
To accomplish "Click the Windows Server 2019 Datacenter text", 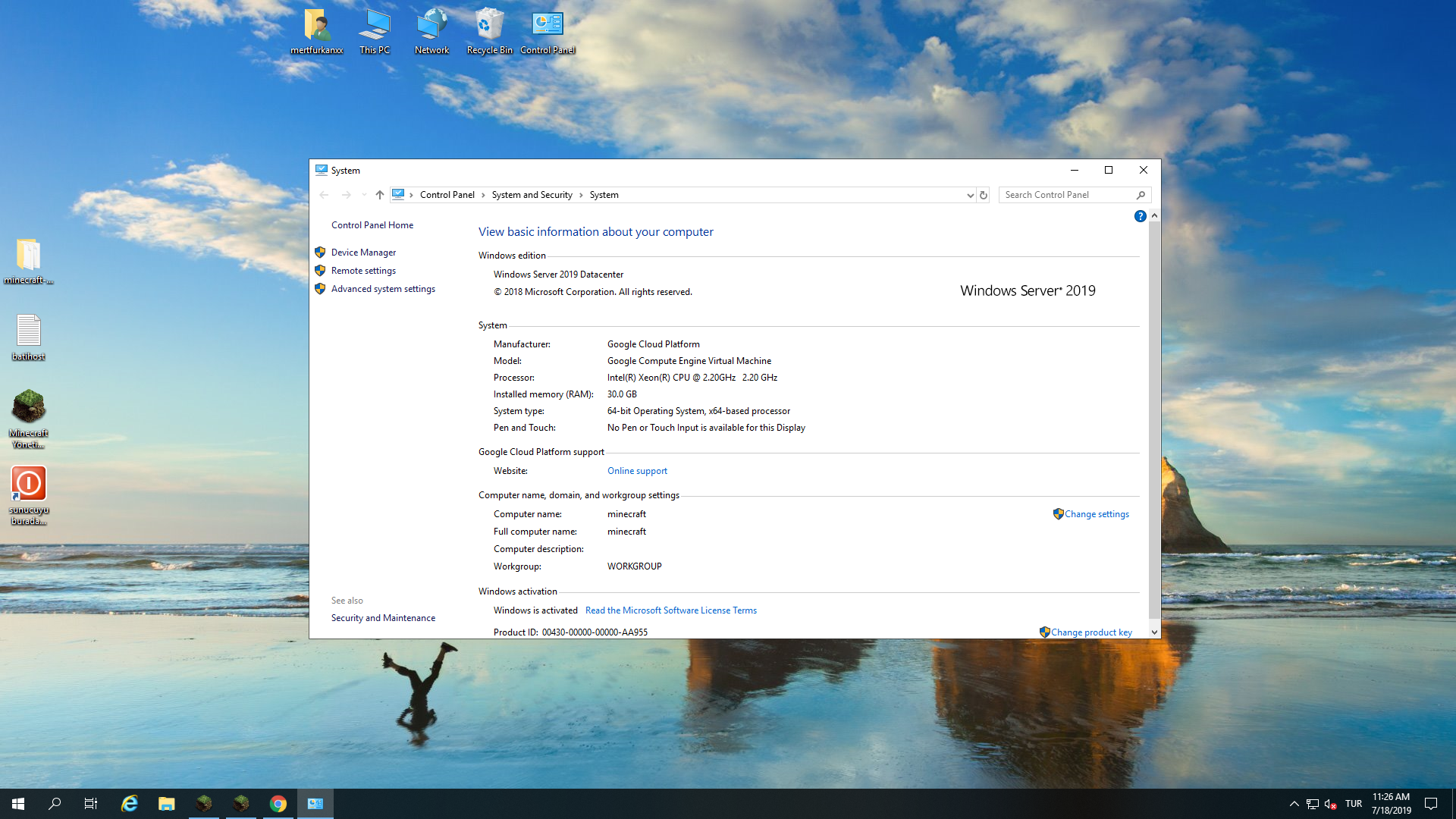I will pyautogui.click(x=558, y=275).
